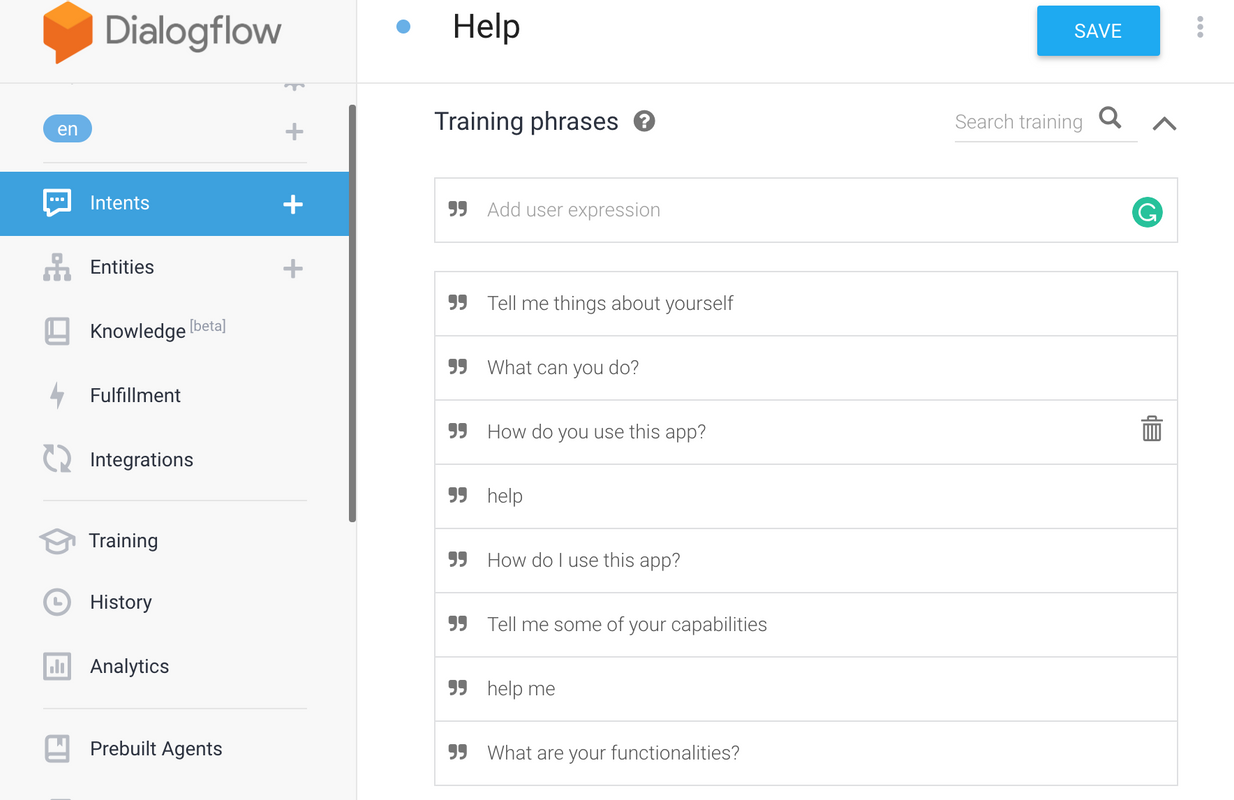Image resolution: width=1234 pixels, height=800 pixels.
Task: Go to the Integrations page
Action: [141, 460]
